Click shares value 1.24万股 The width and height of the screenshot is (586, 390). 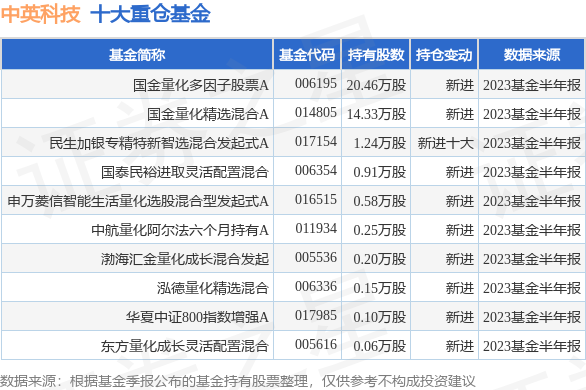pos(380,143)
